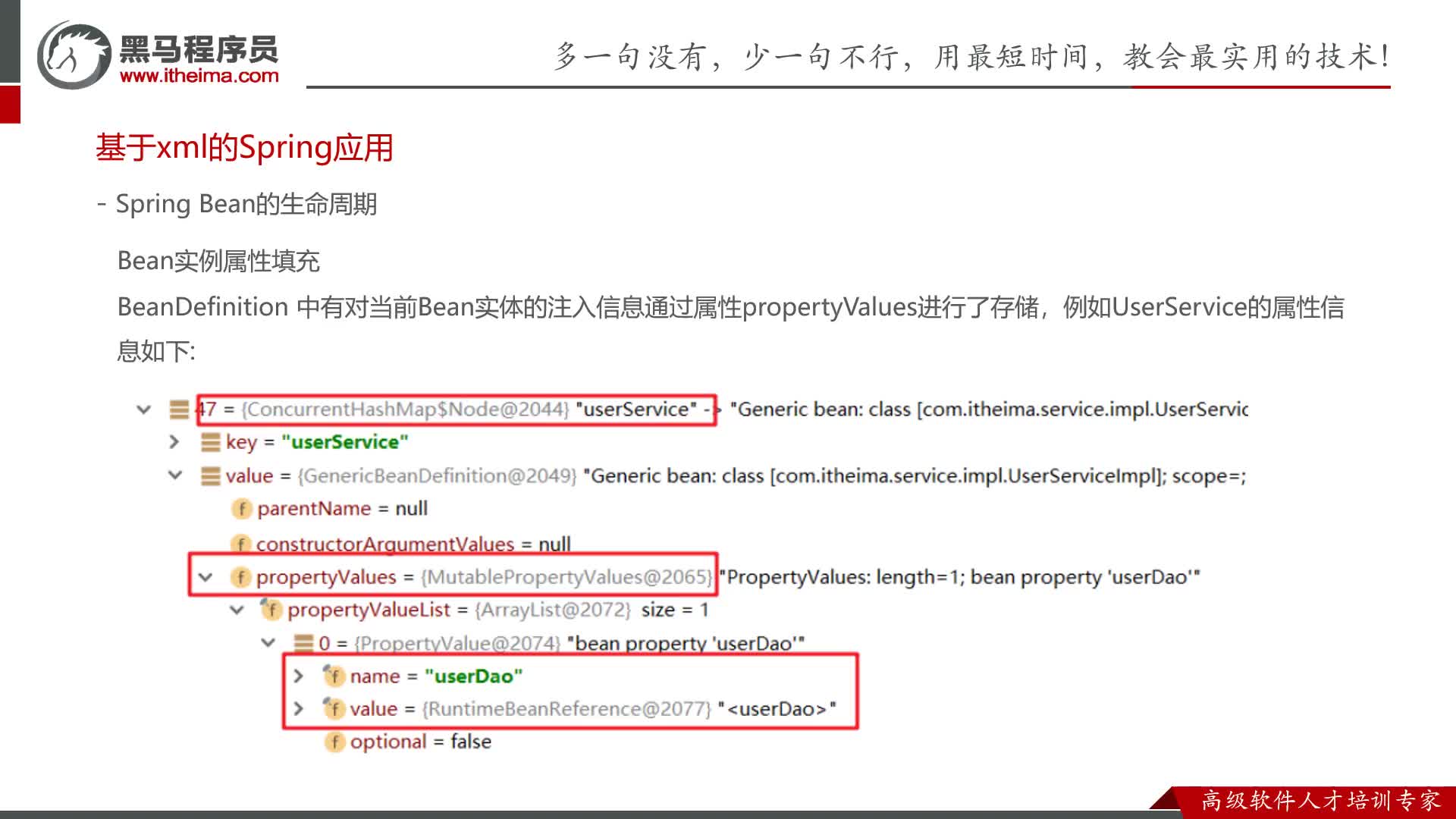Expand the key = "userService" row
The image size is (1456, 819).
pyautogui.click(x=174, y=442)
